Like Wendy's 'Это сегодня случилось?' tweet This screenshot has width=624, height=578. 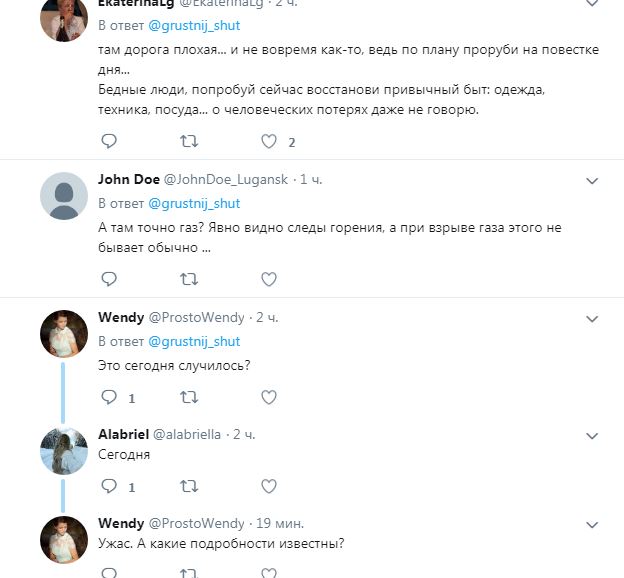(x=268, y=397)
